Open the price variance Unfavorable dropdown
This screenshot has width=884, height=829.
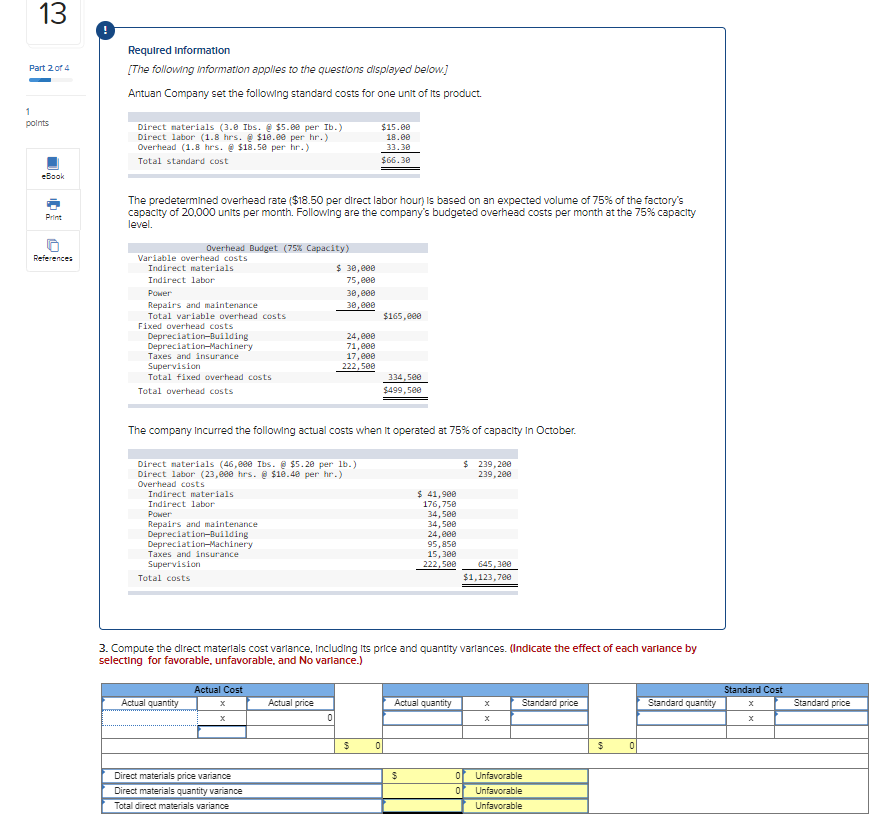pos(525,776)
